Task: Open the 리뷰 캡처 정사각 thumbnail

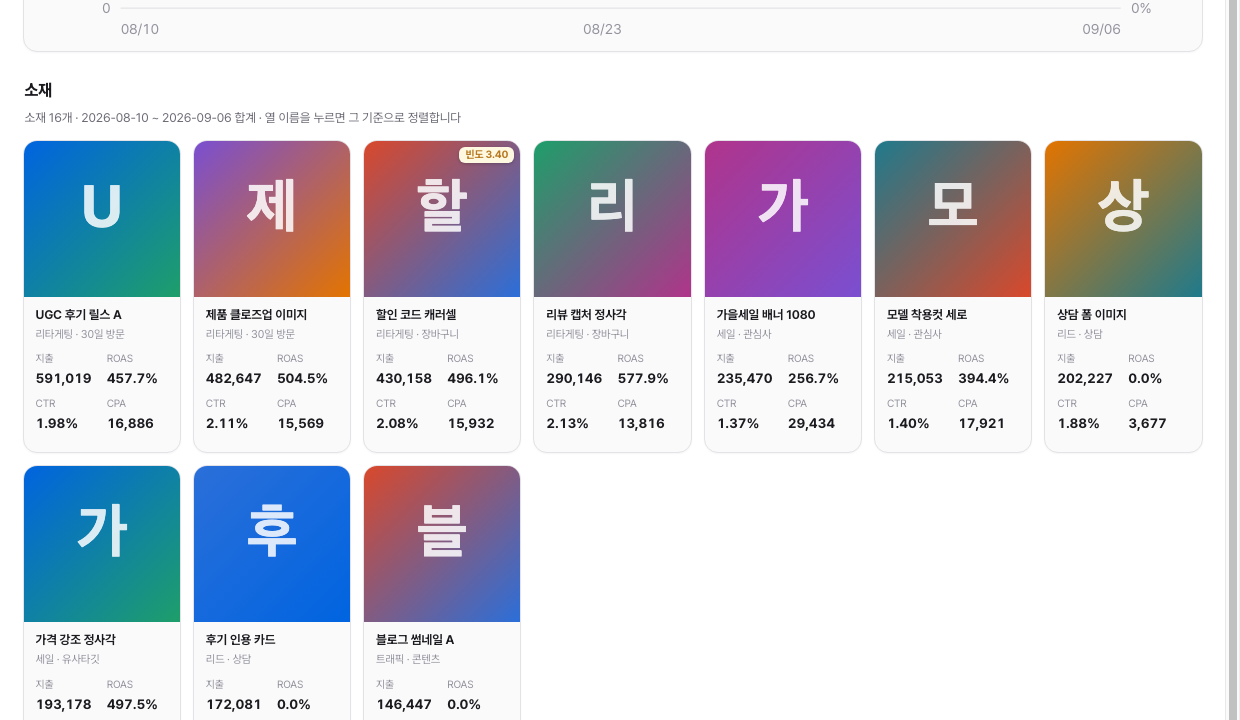Action: (612, 219)
